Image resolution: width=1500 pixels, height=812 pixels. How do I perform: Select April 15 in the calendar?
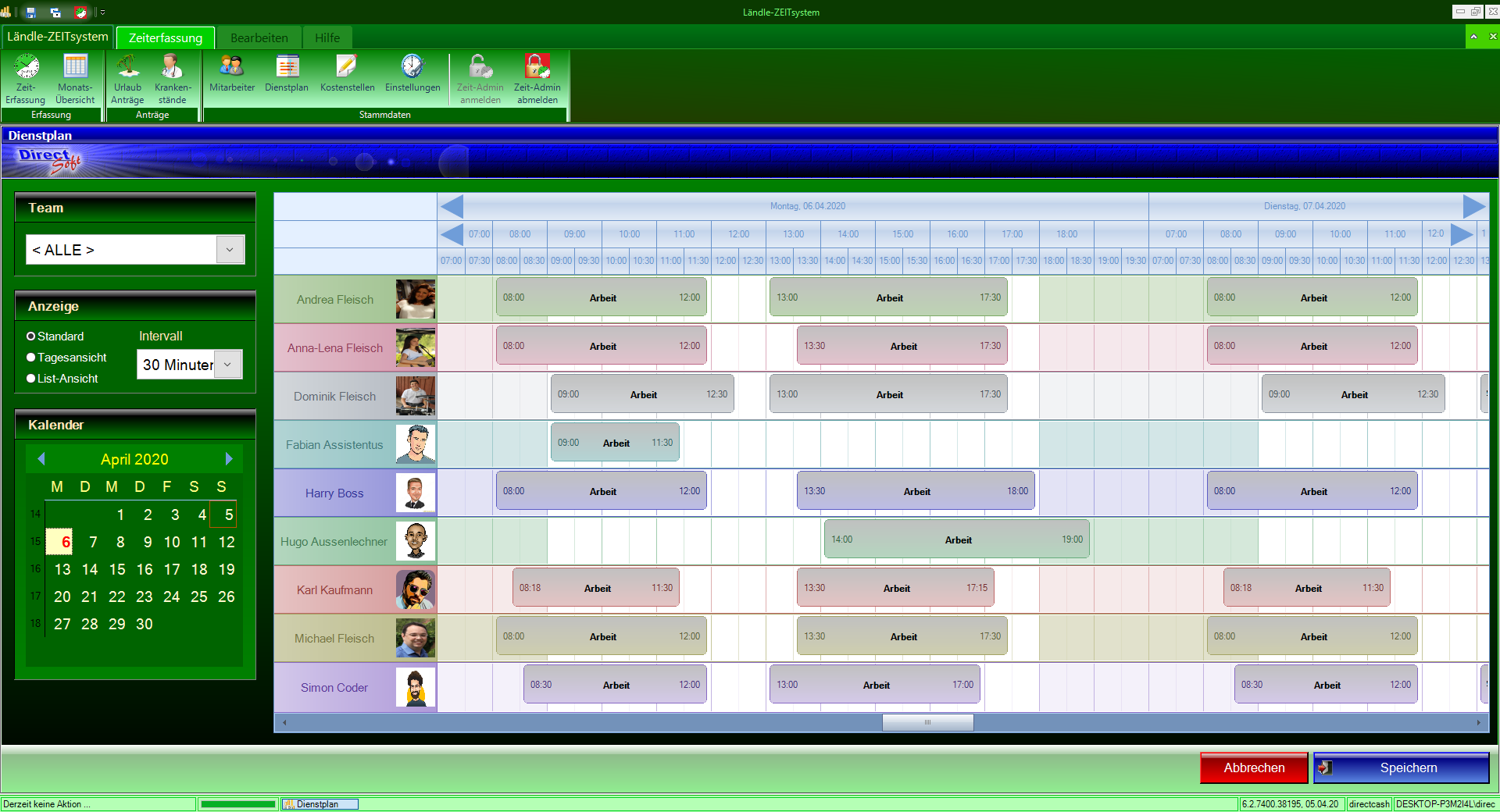[x=117, y=569]
